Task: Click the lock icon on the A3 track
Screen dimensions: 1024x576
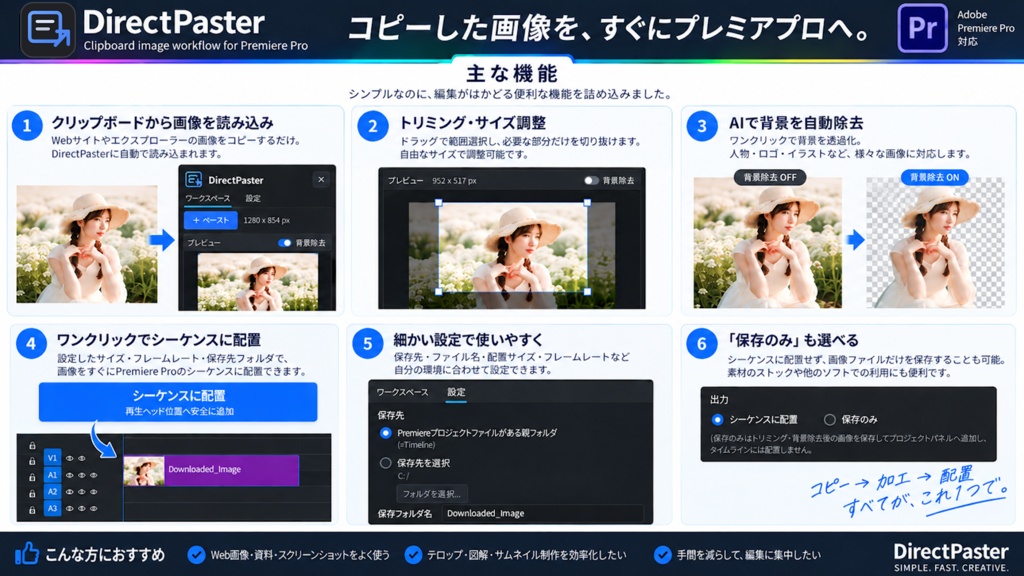Action: tap(32, 510)
